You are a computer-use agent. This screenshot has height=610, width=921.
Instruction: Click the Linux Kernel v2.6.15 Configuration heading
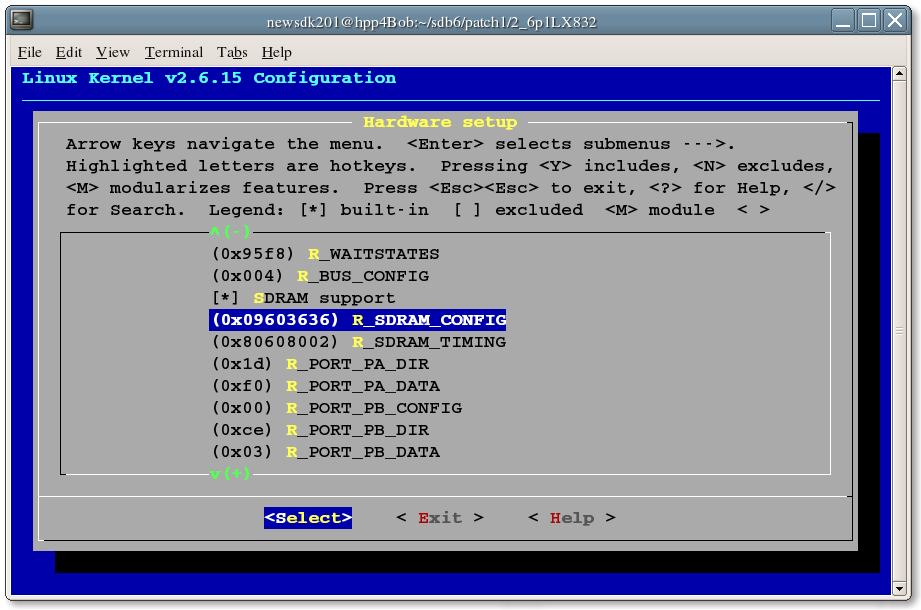209,78
